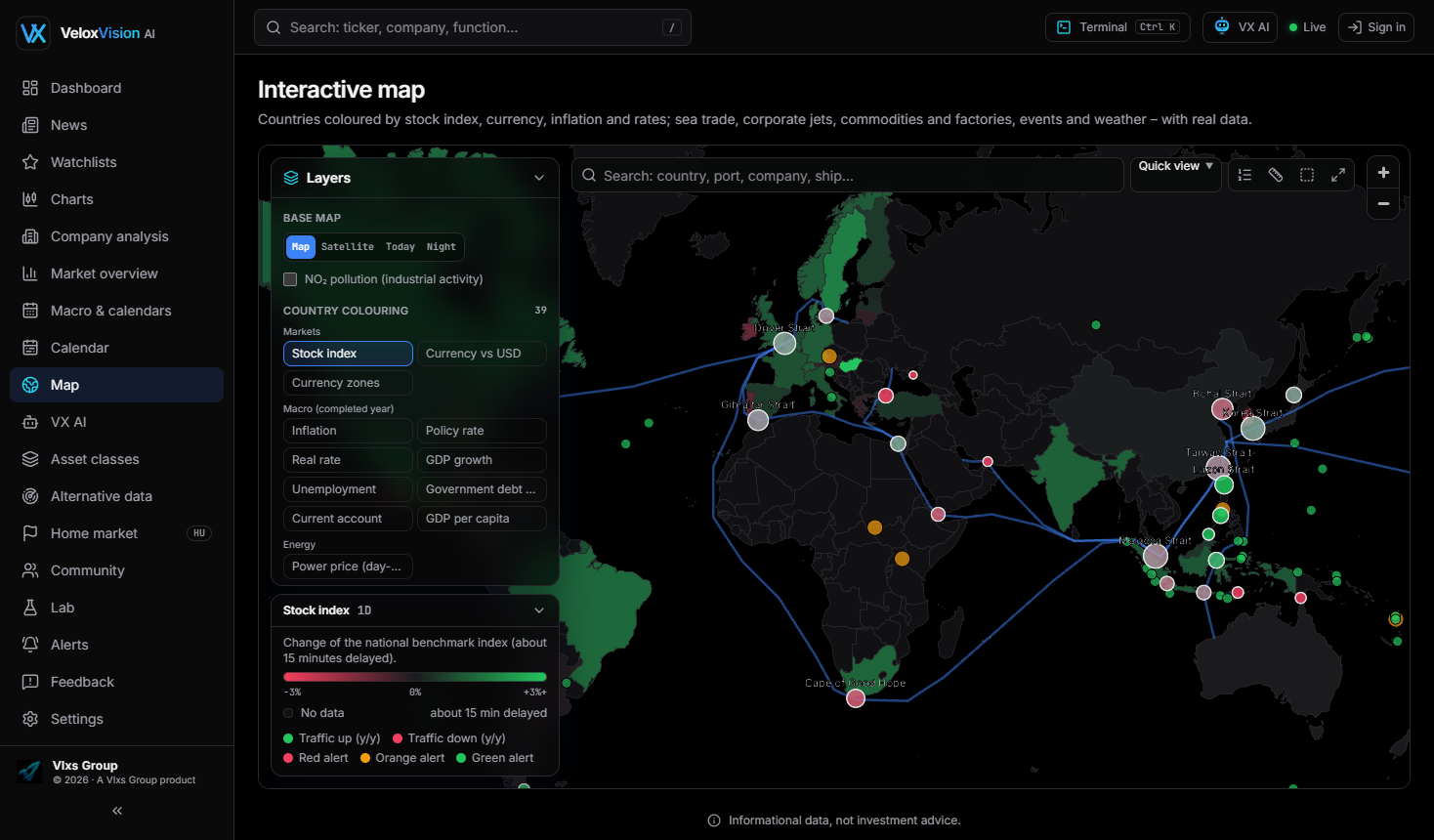Select the Stock index colouring option

348,354
